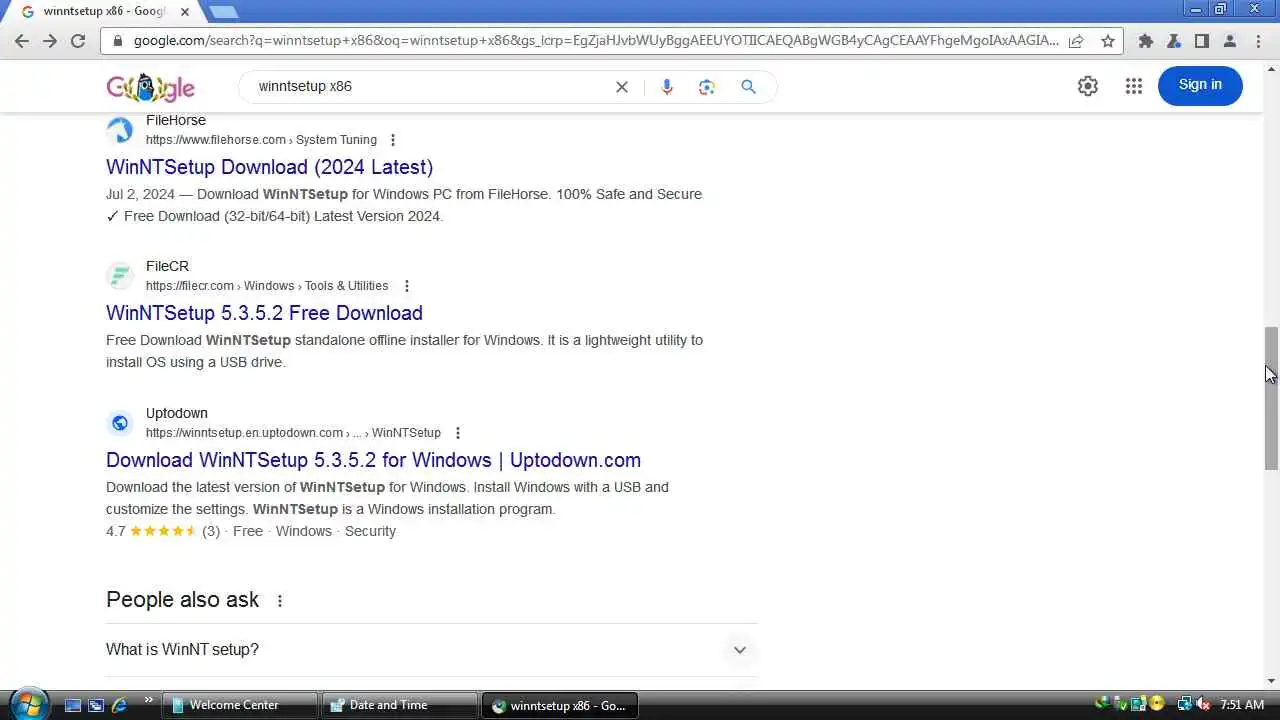1280x720 pixels.
Task: Open Google apps grid
Action: point(1133,86)
